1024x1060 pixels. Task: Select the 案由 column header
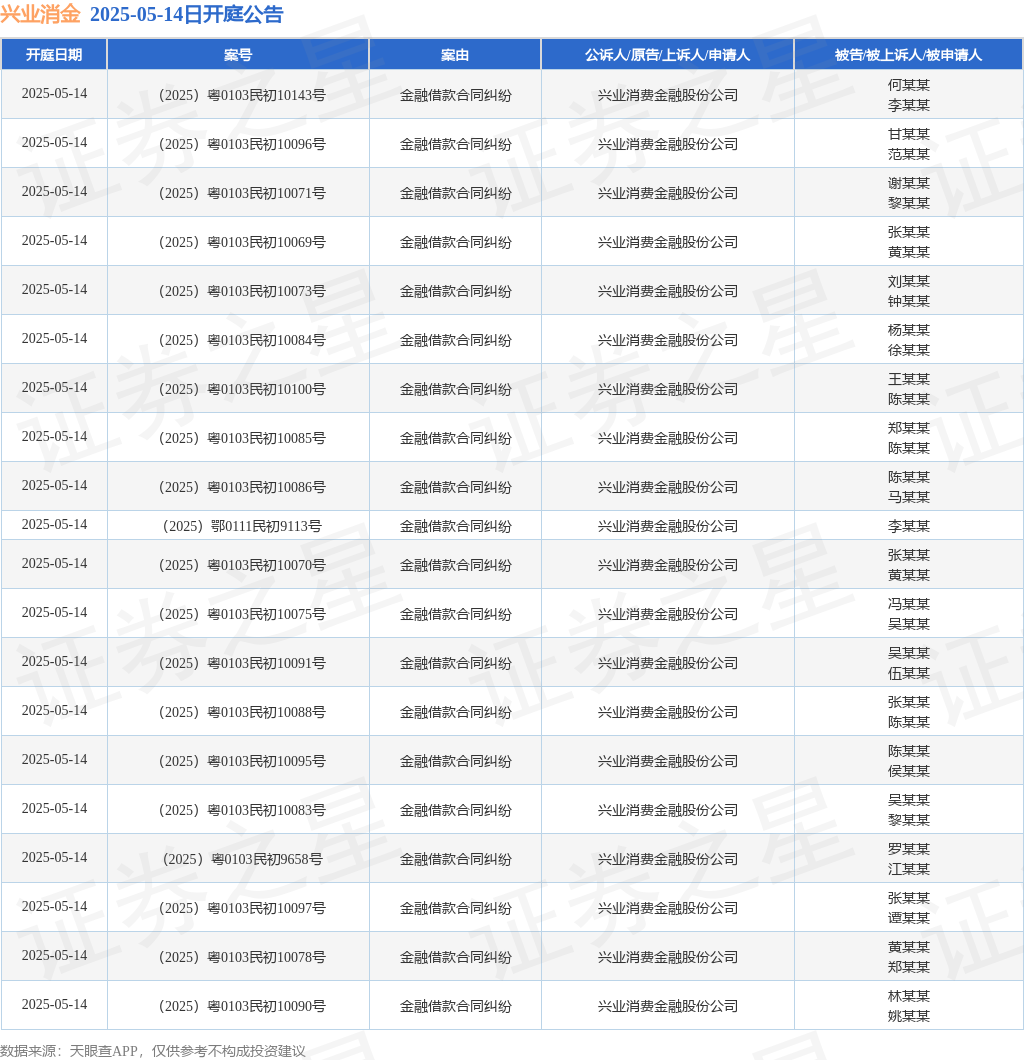[455, 55]
